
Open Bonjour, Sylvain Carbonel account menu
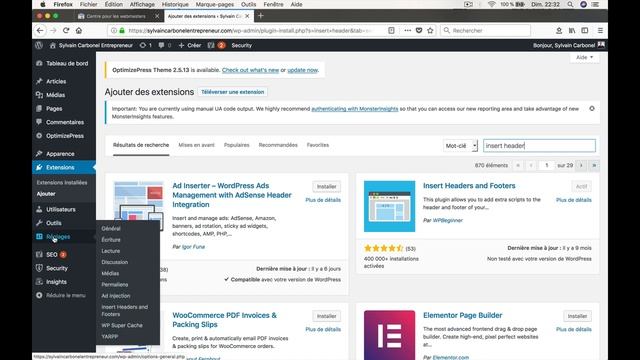[x=569, y=45]
